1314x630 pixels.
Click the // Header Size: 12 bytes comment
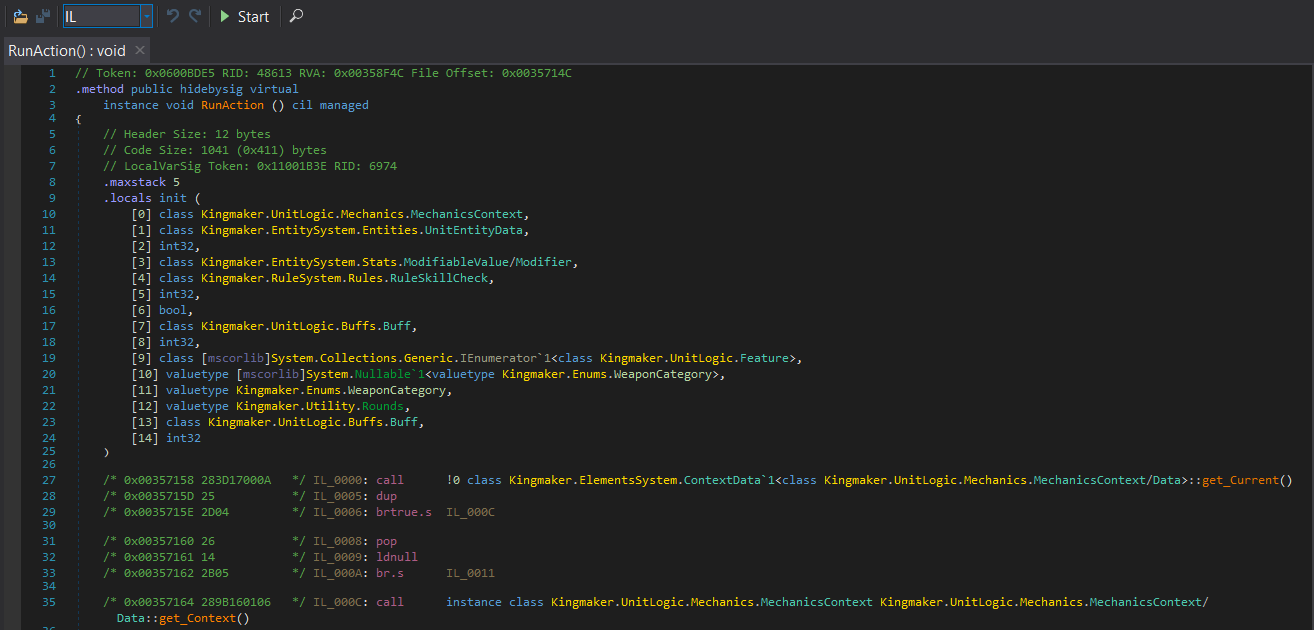[x=187, y=134]
